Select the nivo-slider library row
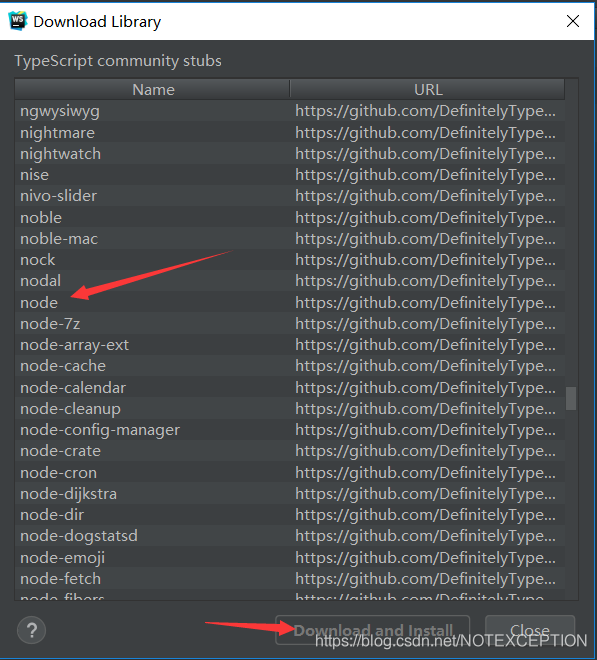 point(290,196)
